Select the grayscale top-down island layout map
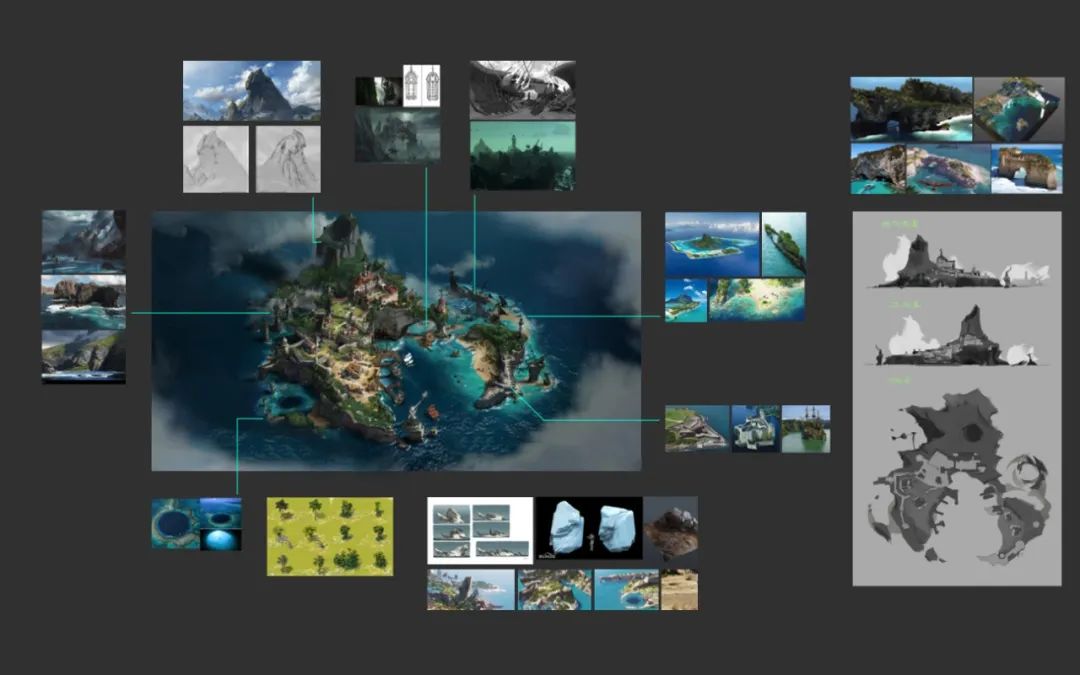The width and height of the screenshot is (1080, 675). [x=959, y=477]
